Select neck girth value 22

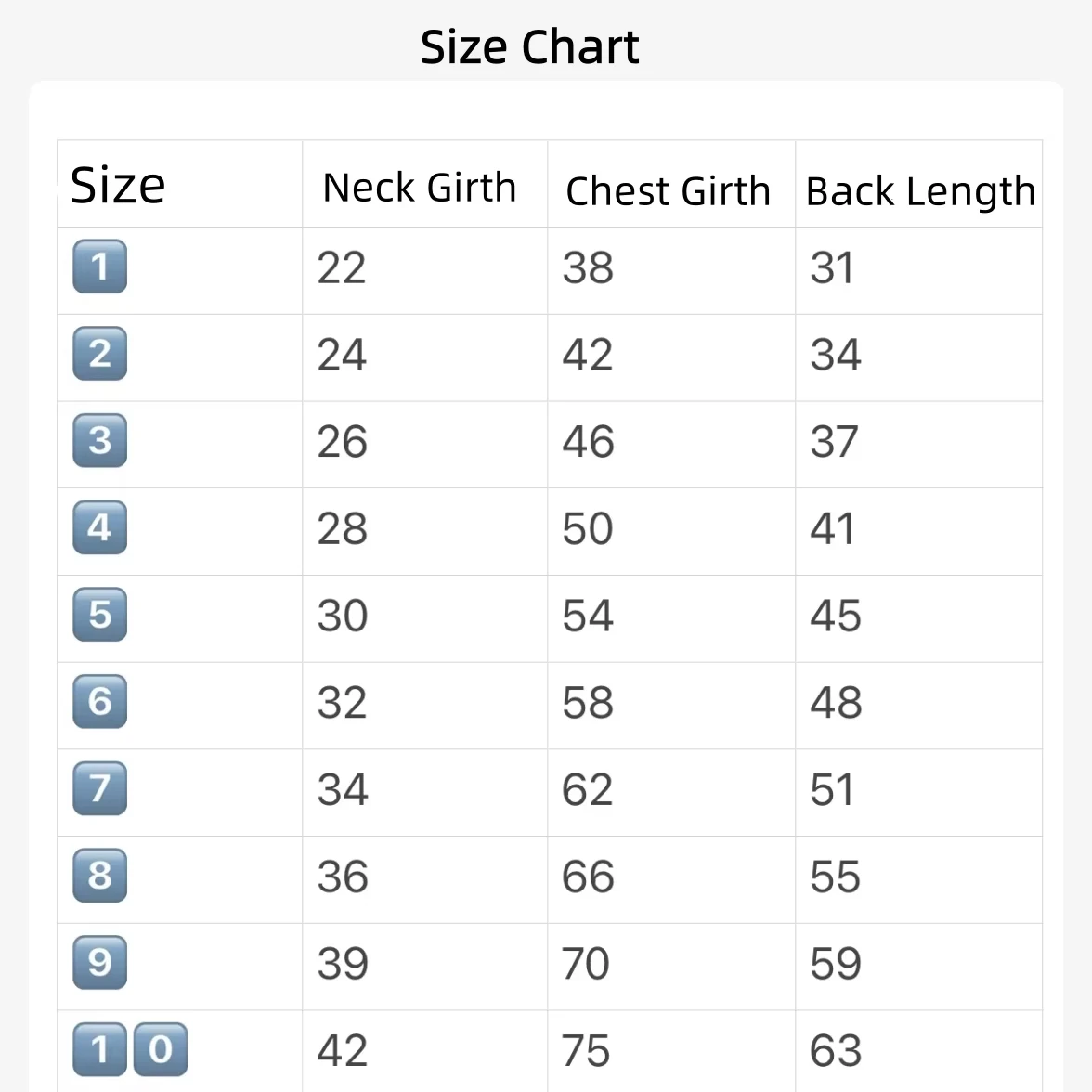(x=342, y=267)
